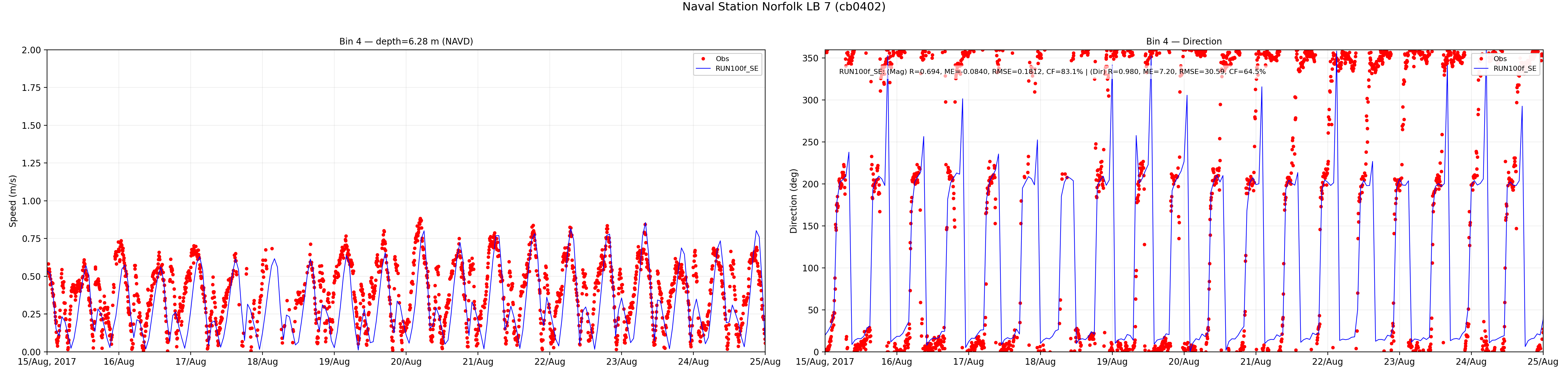Click the '300' direction axis tick label
Viewport: 1568px width, 376px height.
click(x=811, y=100)
